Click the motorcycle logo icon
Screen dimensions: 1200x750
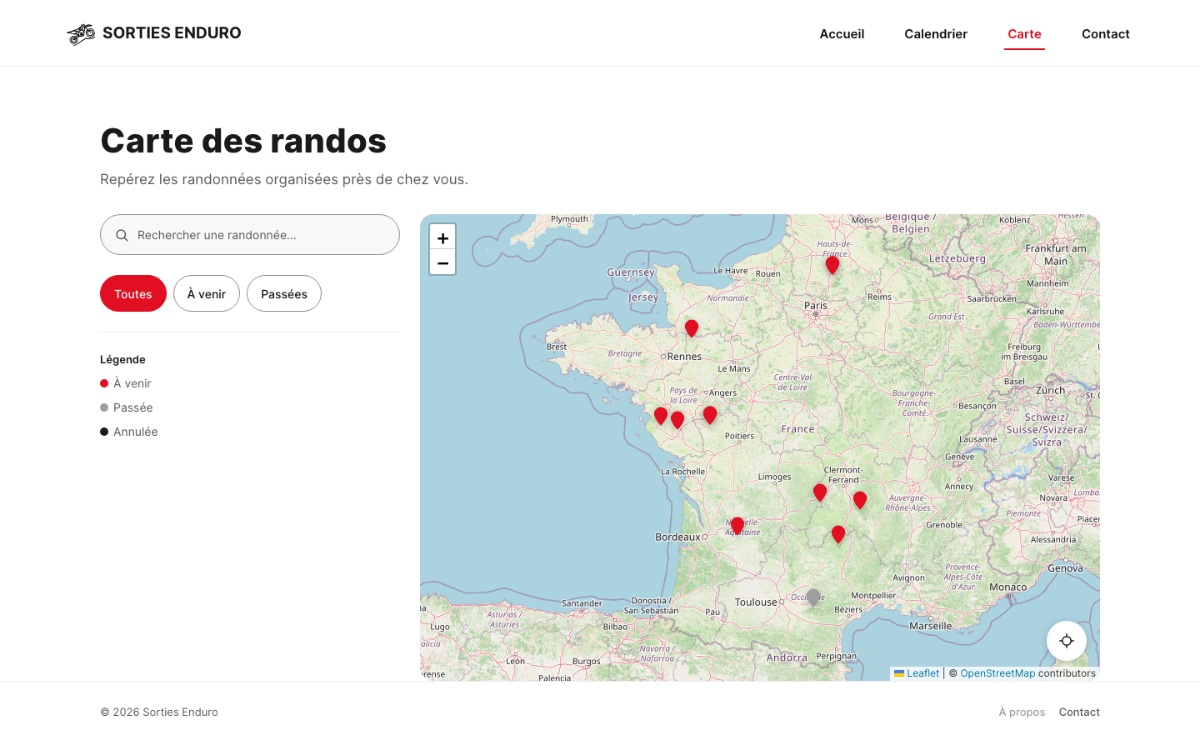[81, 34]
